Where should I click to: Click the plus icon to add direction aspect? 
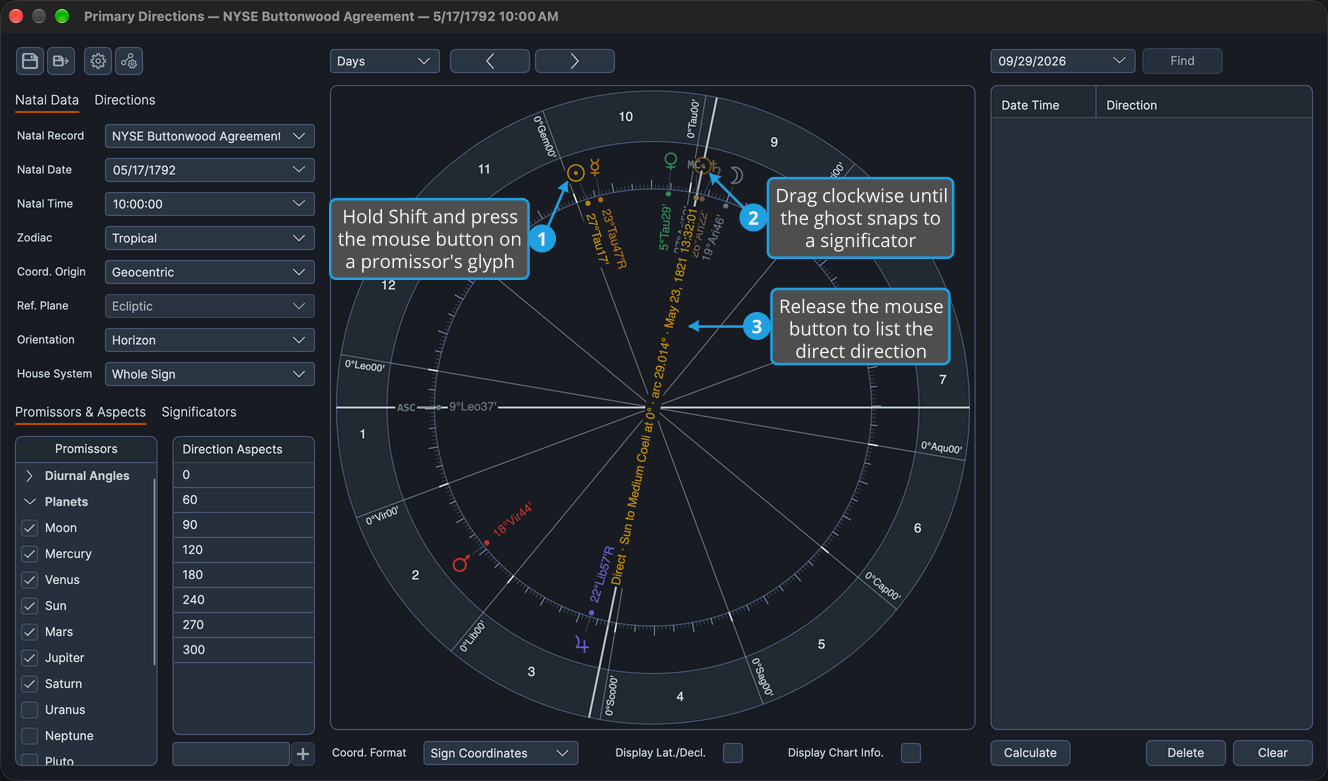click(303, 754)
